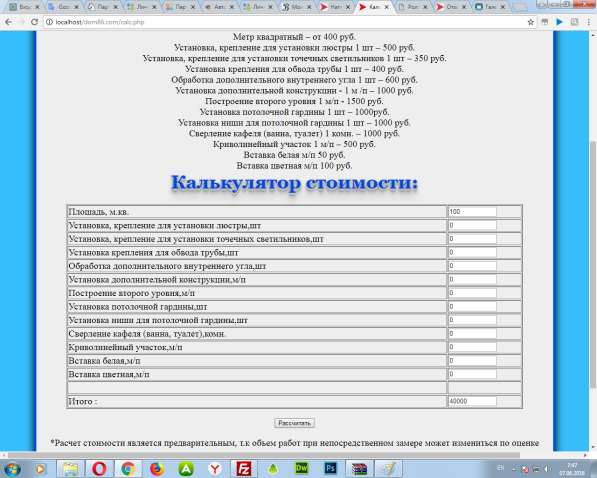
Task: Click the Вставка белая field
Action: (472, 361)
